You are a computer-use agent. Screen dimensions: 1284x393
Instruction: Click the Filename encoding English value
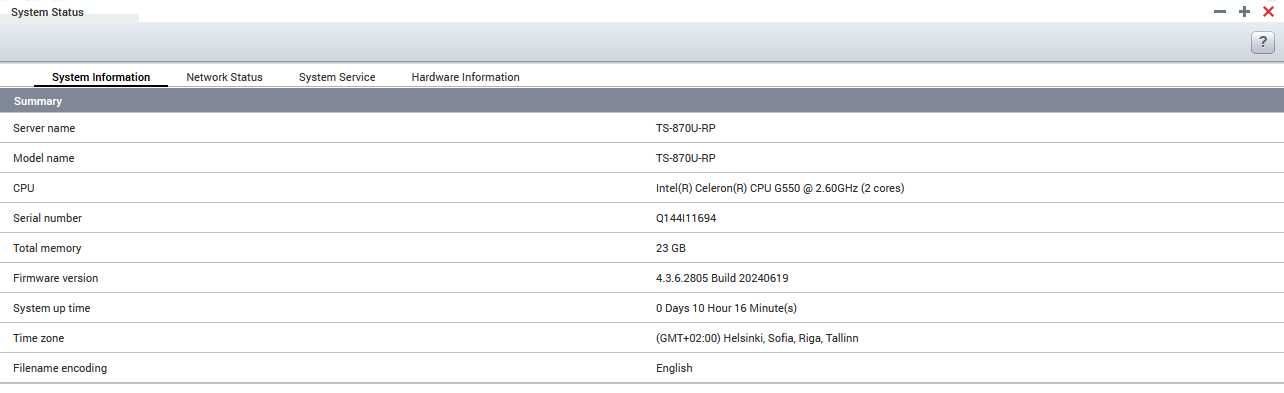pyautogui.click(x=674, y=368)
